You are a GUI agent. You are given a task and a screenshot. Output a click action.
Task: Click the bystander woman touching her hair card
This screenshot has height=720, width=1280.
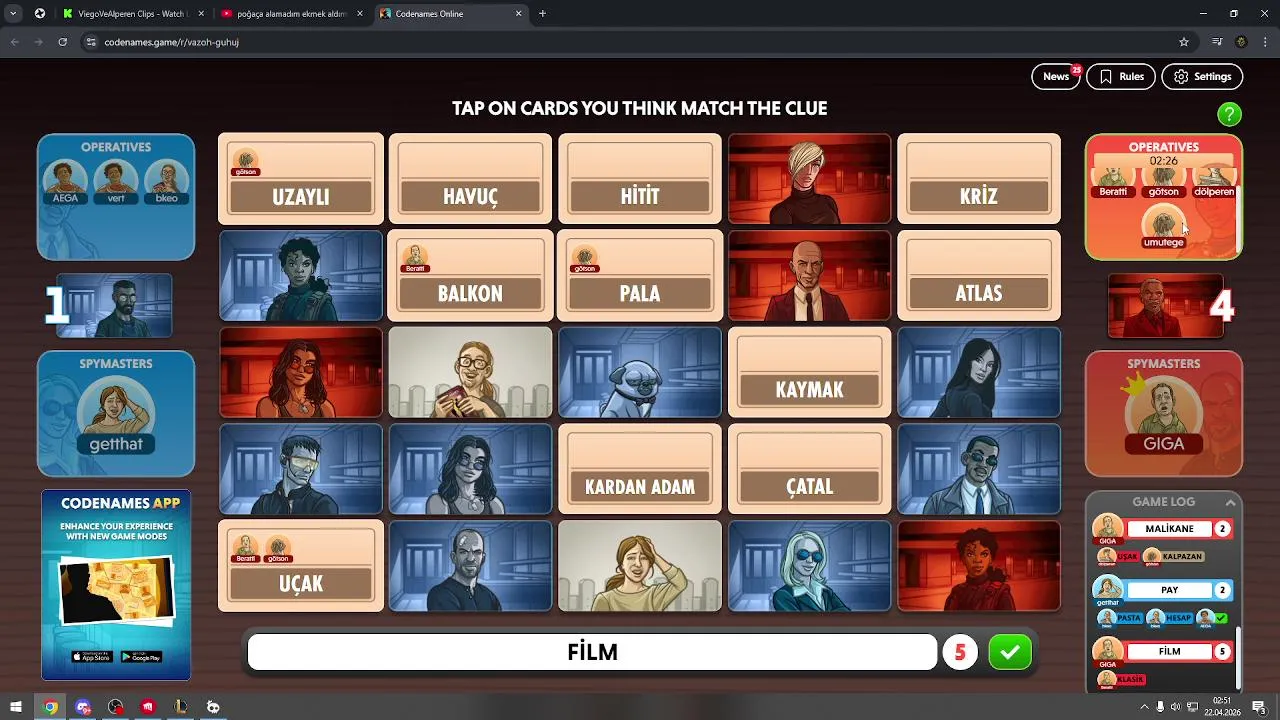640,566
